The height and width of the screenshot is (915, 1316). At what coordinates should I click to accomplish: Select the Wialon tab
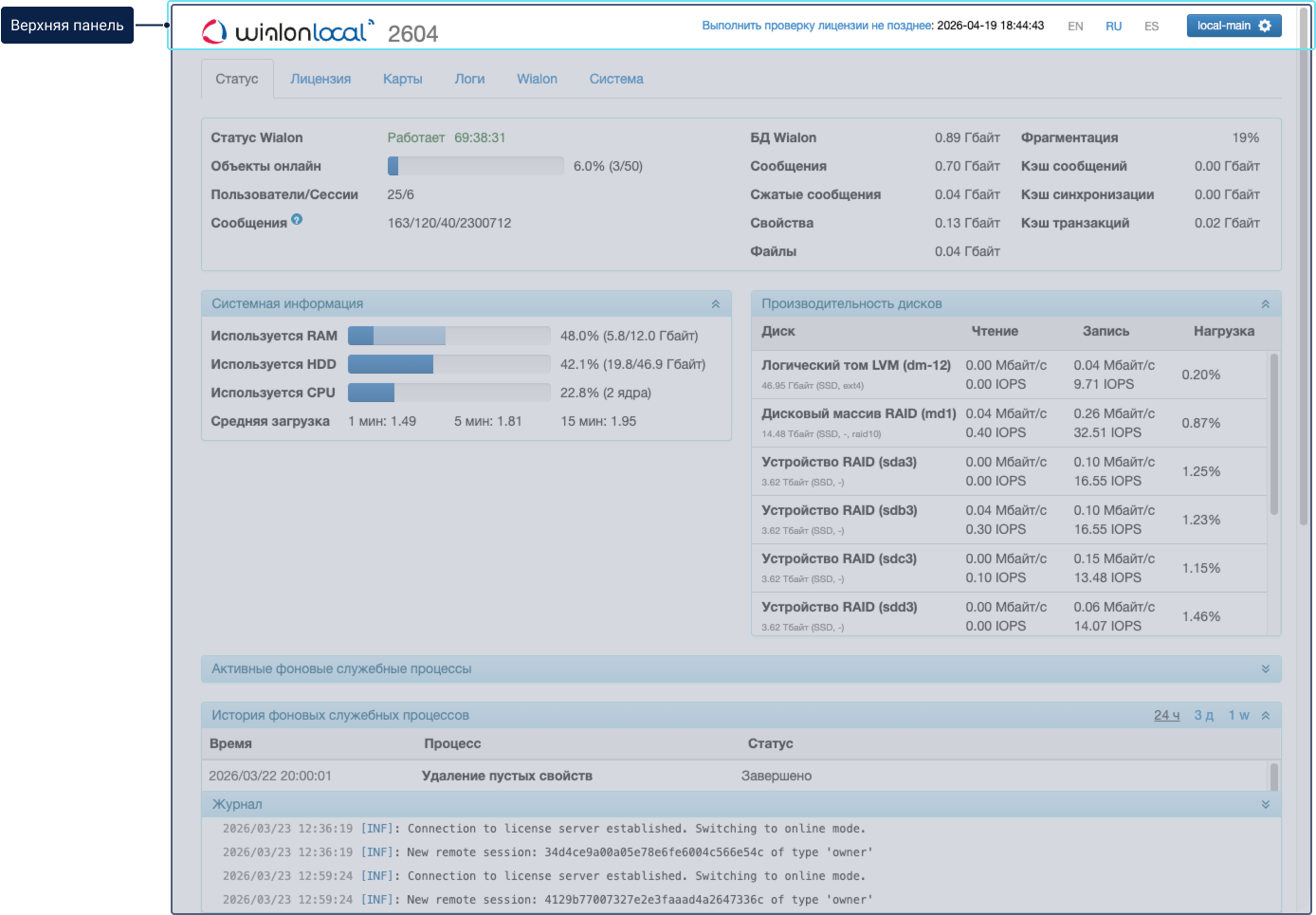tap(537, 79)
